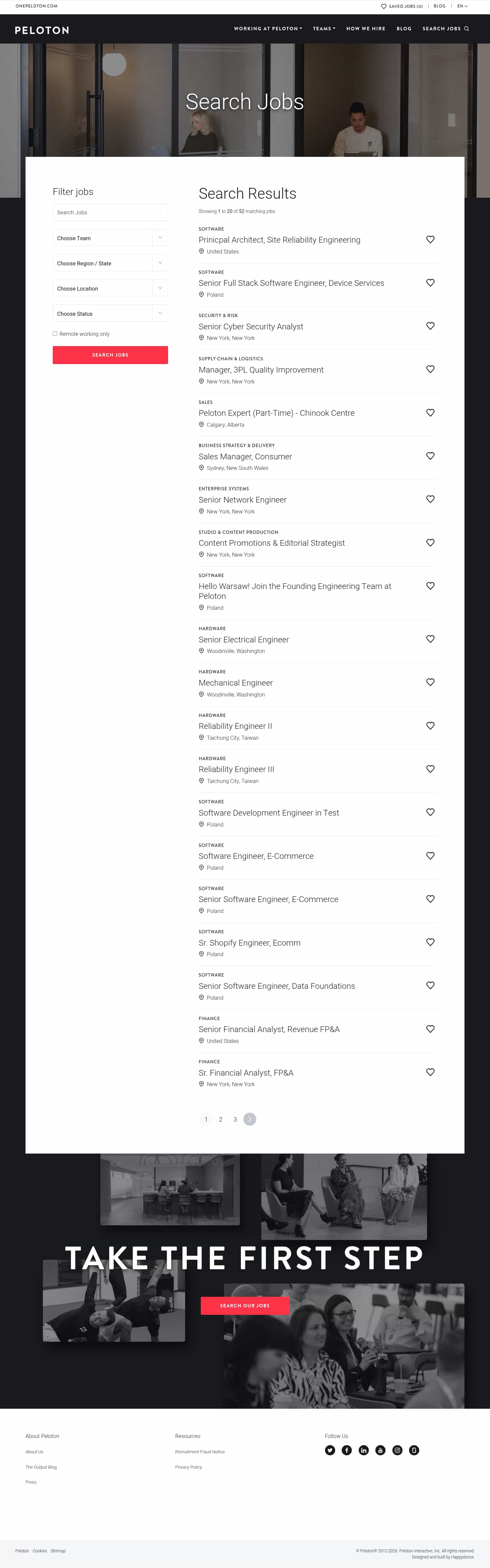Save the Senior Cyber Security Analyst job
490x1568 pixels.
point(430,326)
